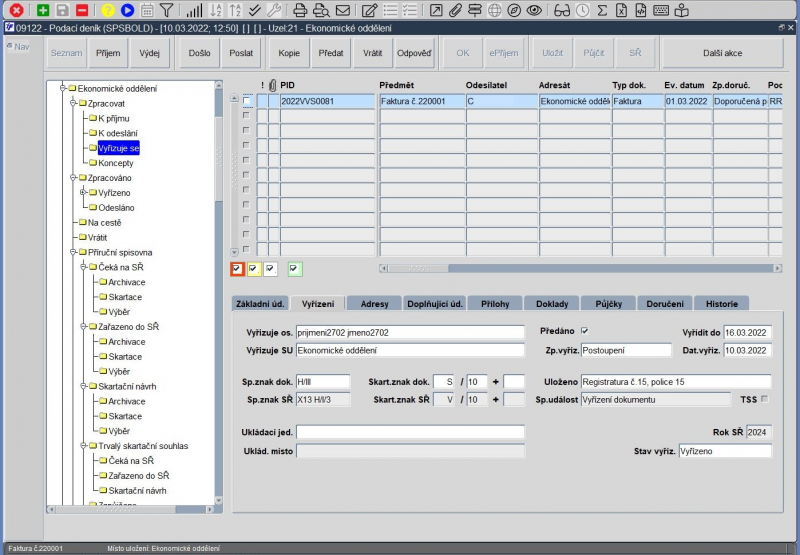Open help via yellow question mark icon
Viewport: 800px width, 555px height.
point(108,10)
